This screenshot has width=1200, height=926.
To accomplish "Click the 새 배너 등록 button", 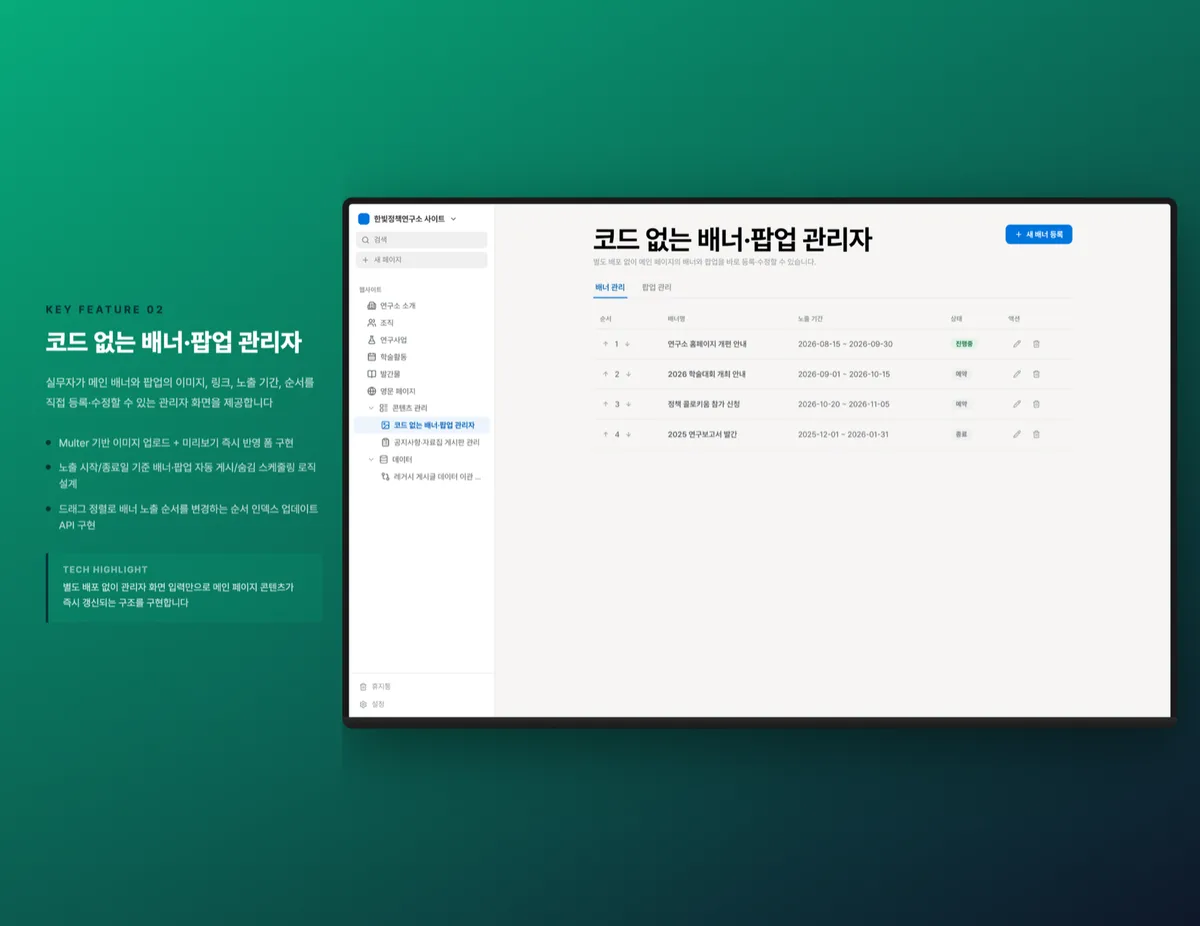I will 1038,234.
